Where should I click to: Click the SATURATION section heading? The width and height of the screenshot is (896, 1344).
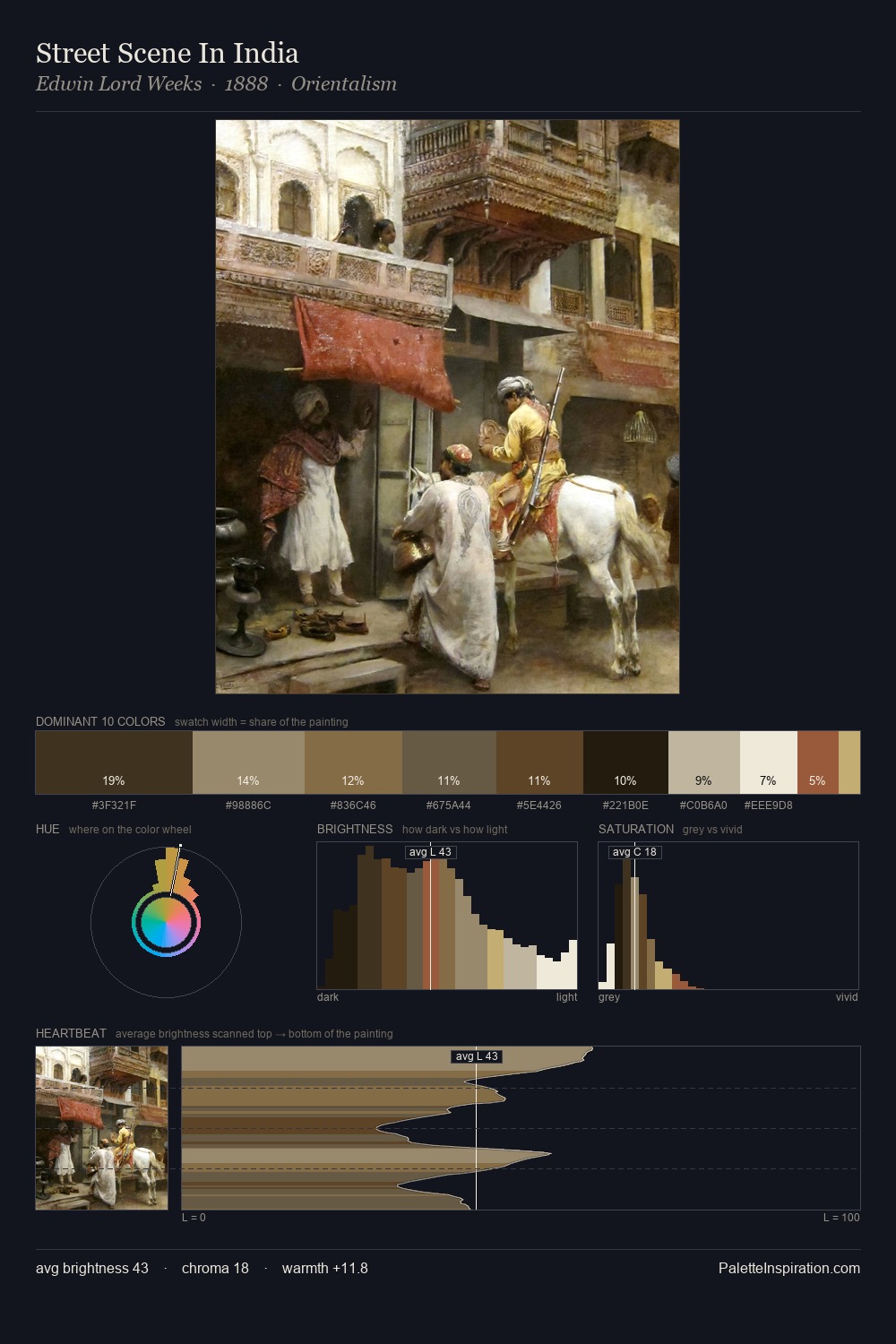tap(636, 829)
